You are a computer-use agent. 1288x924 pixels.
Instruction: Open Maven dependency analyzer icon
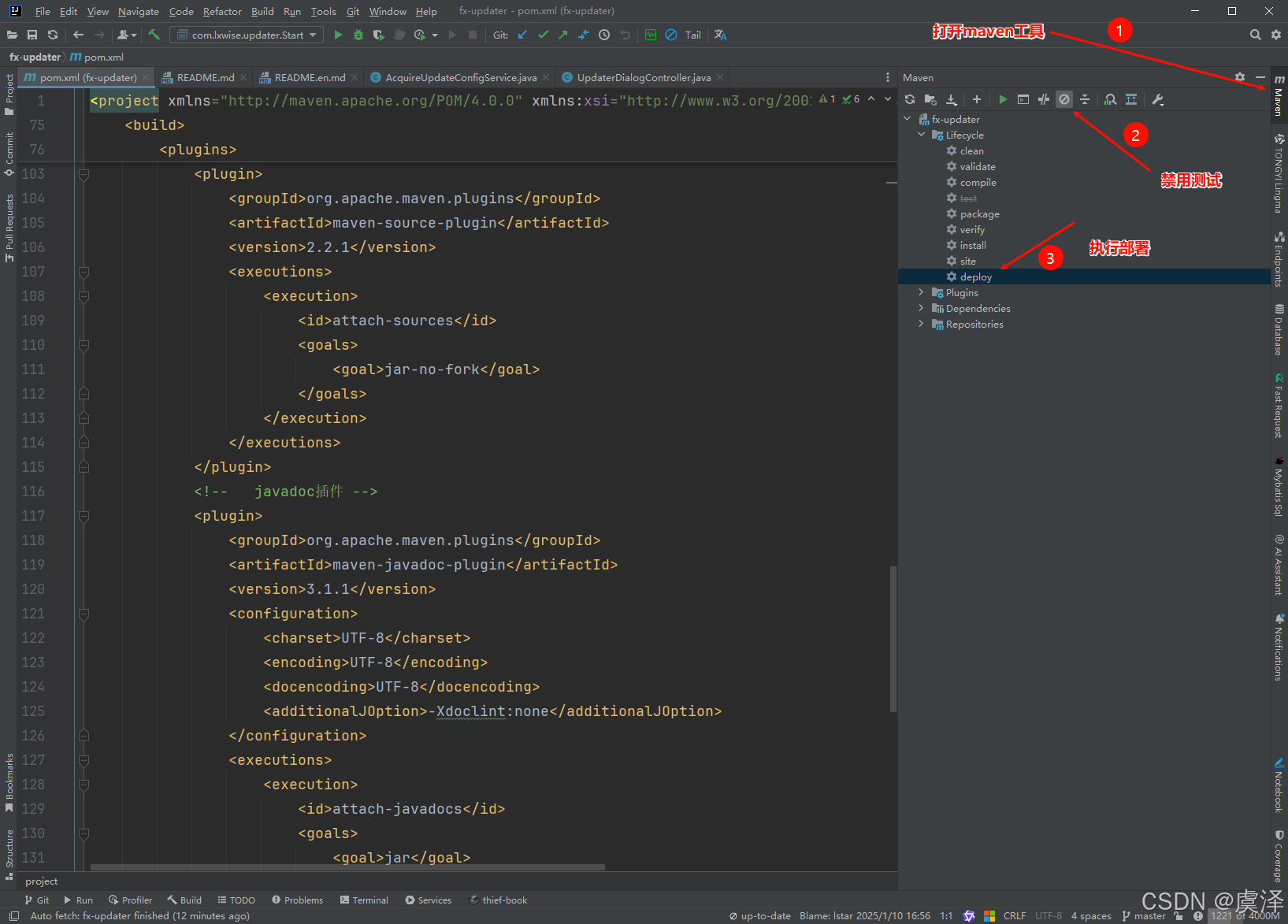pyautogui.click(x=1110, y=99)
